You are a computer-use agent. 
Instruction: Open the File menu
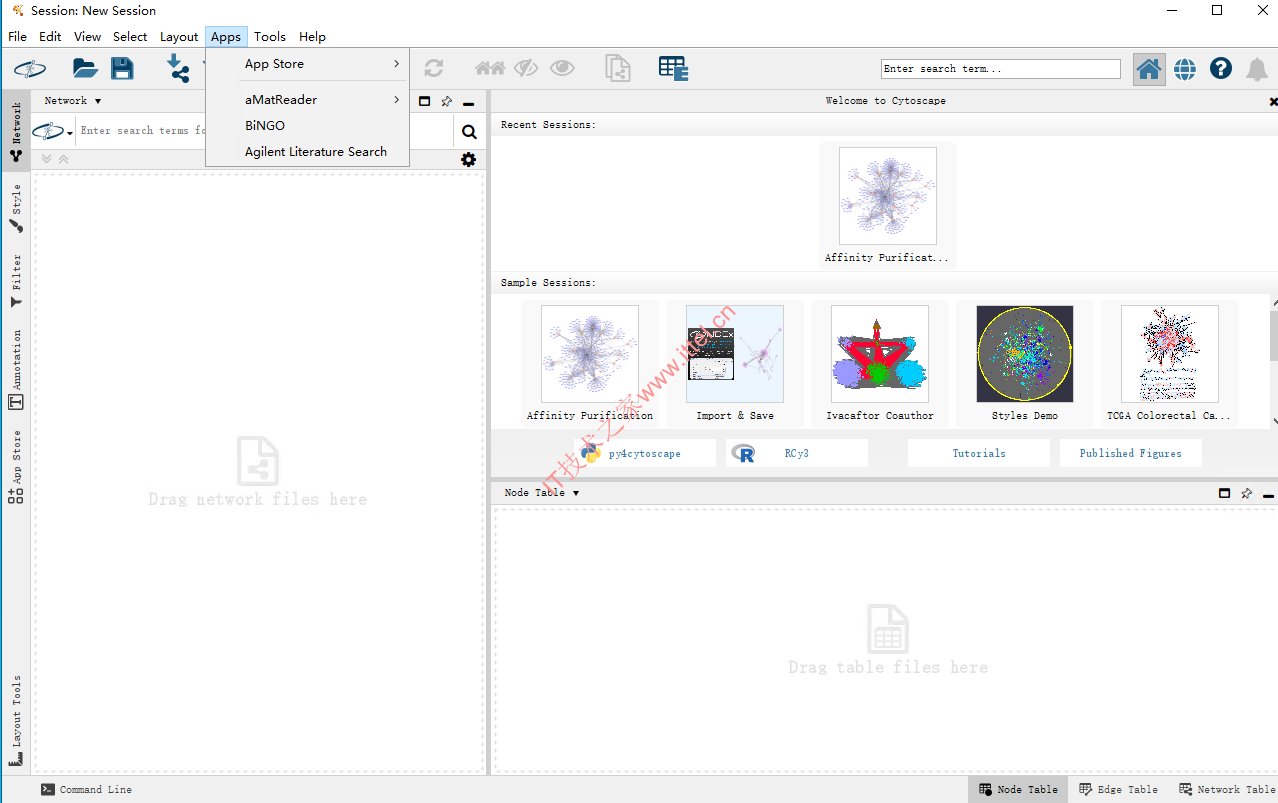pos(17,37)
